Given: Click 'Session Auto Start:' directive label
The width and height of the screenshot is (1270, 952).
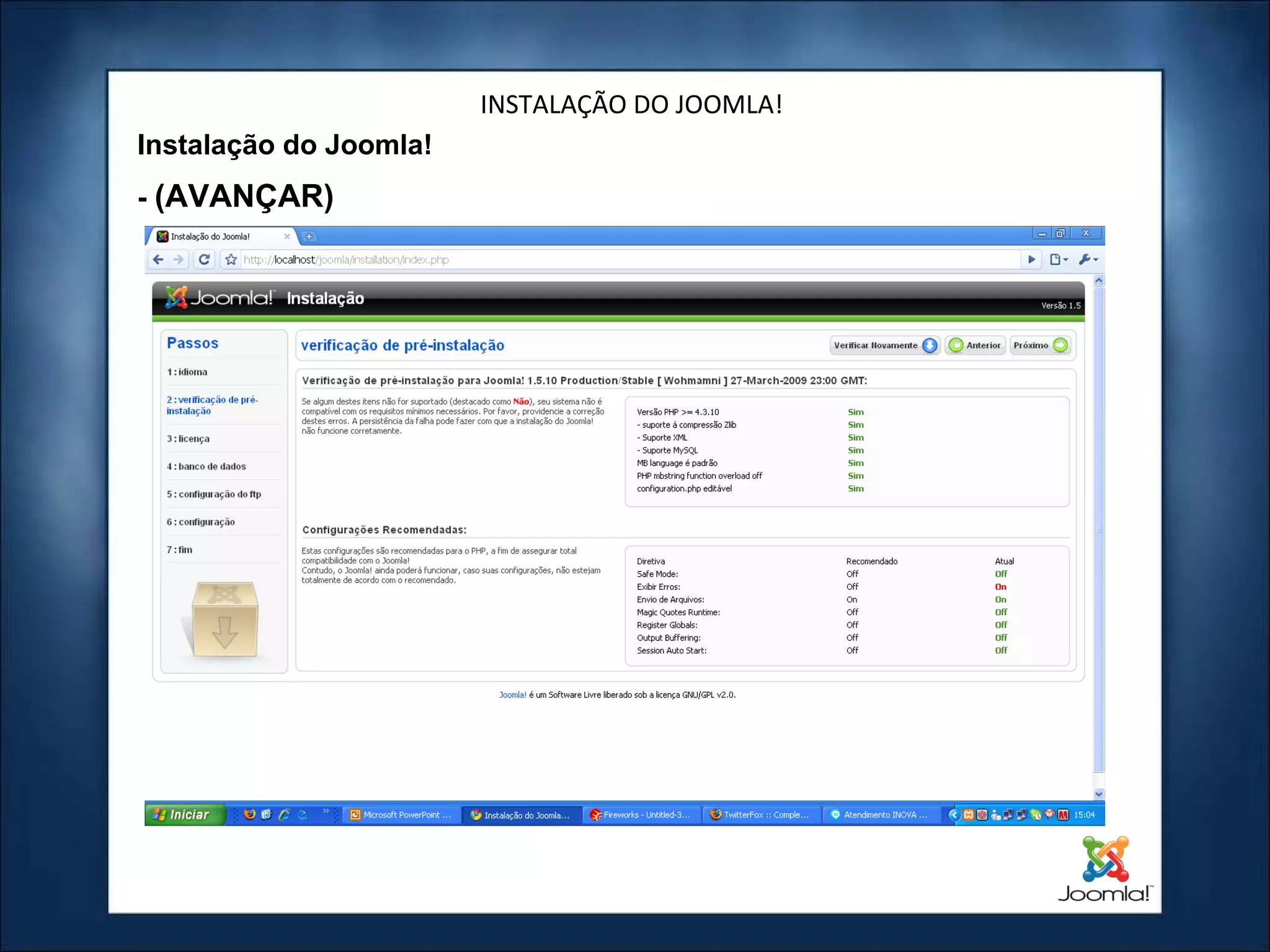Looking at the screenshot, I should (x=672, y=651).
